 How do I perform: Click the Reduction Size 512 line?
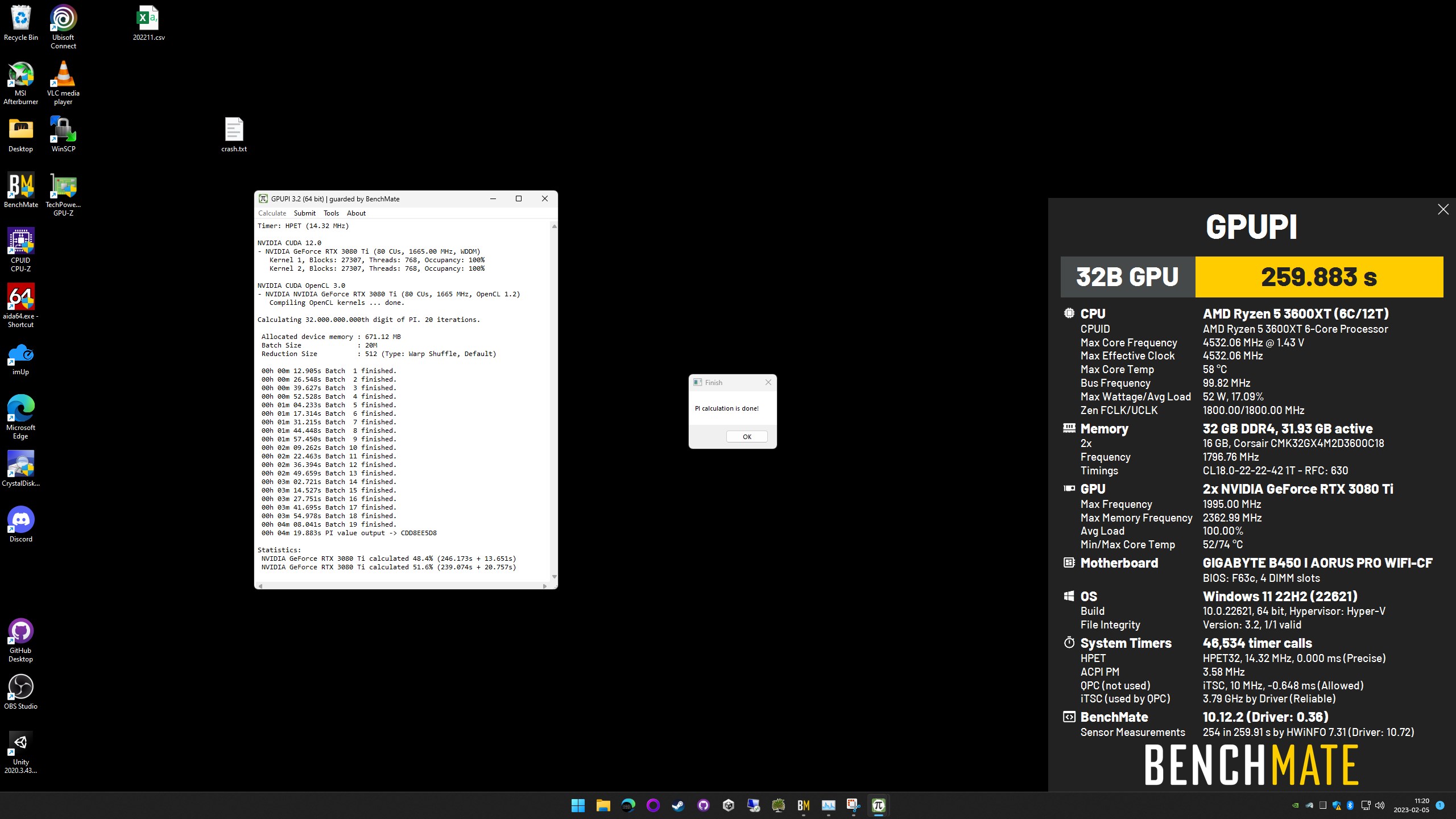pos(379,354)
